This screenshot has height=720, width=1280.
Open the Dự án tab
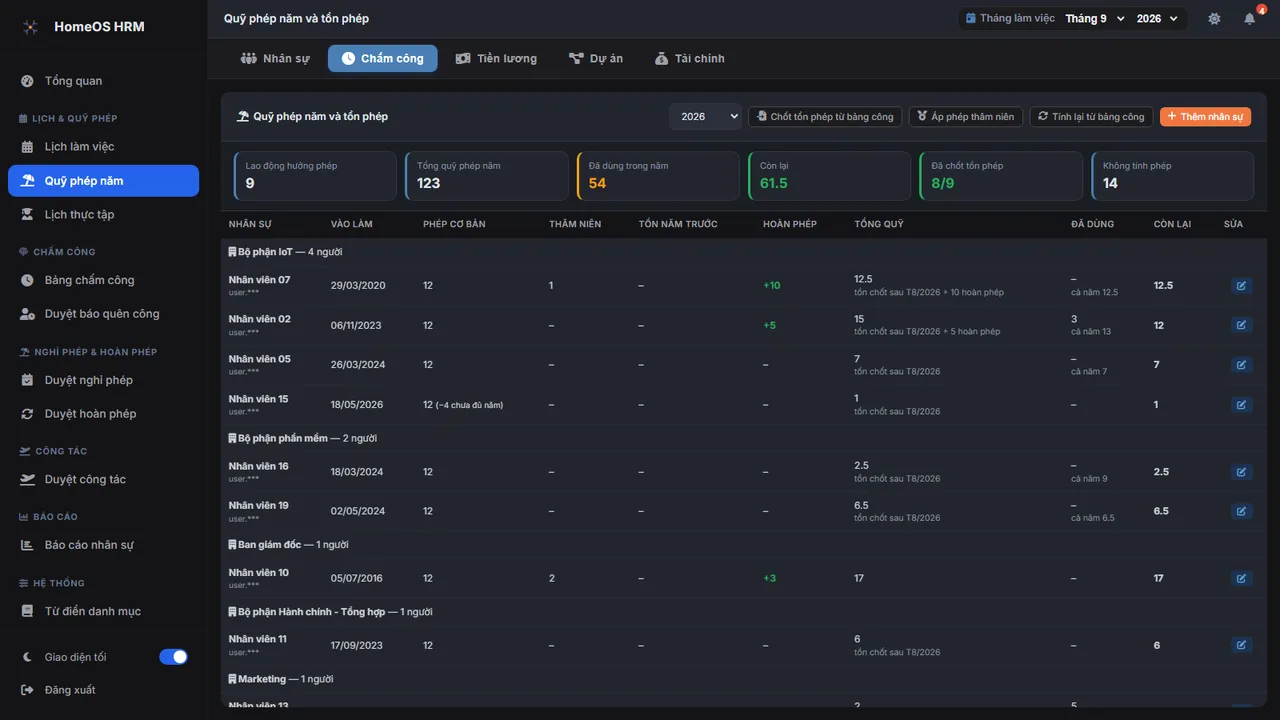pyautogui.click(x=596, y=59)
